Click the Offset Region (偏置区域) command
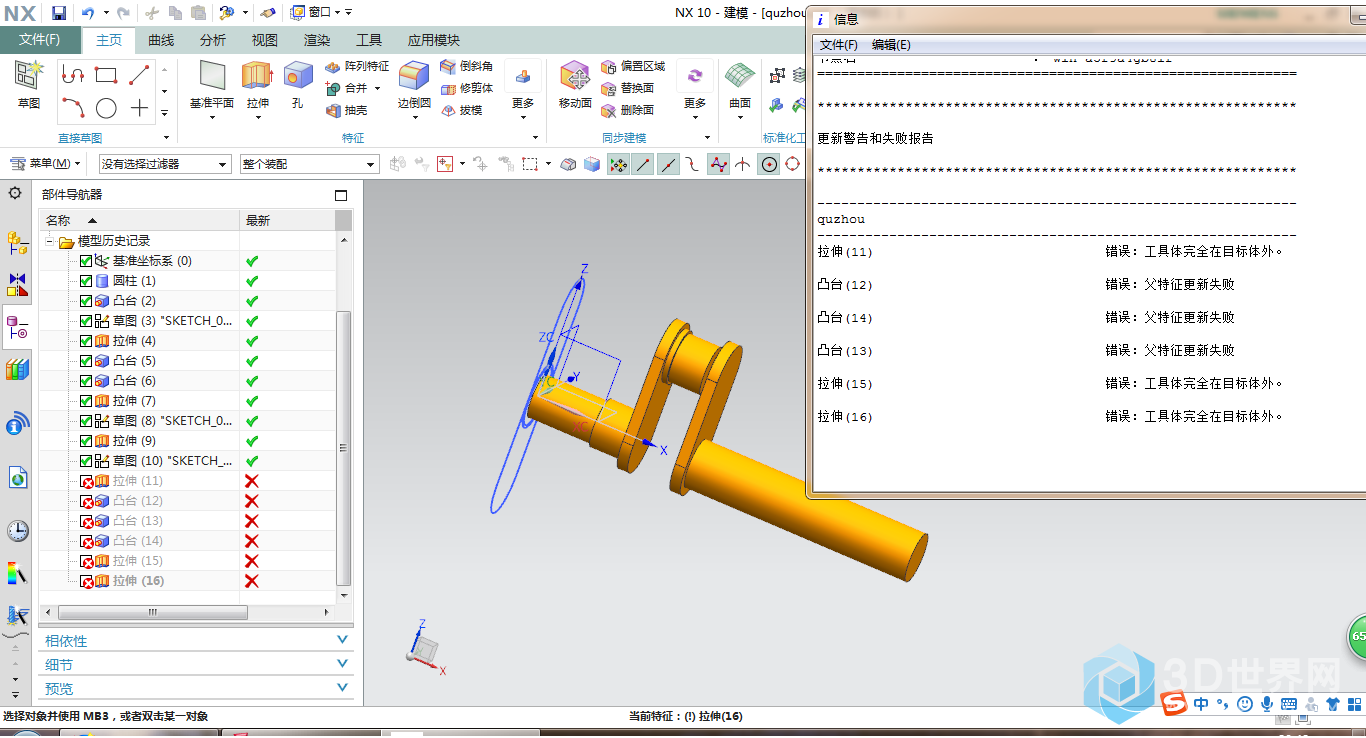1366x738 pixels. (x=633, y=66)
